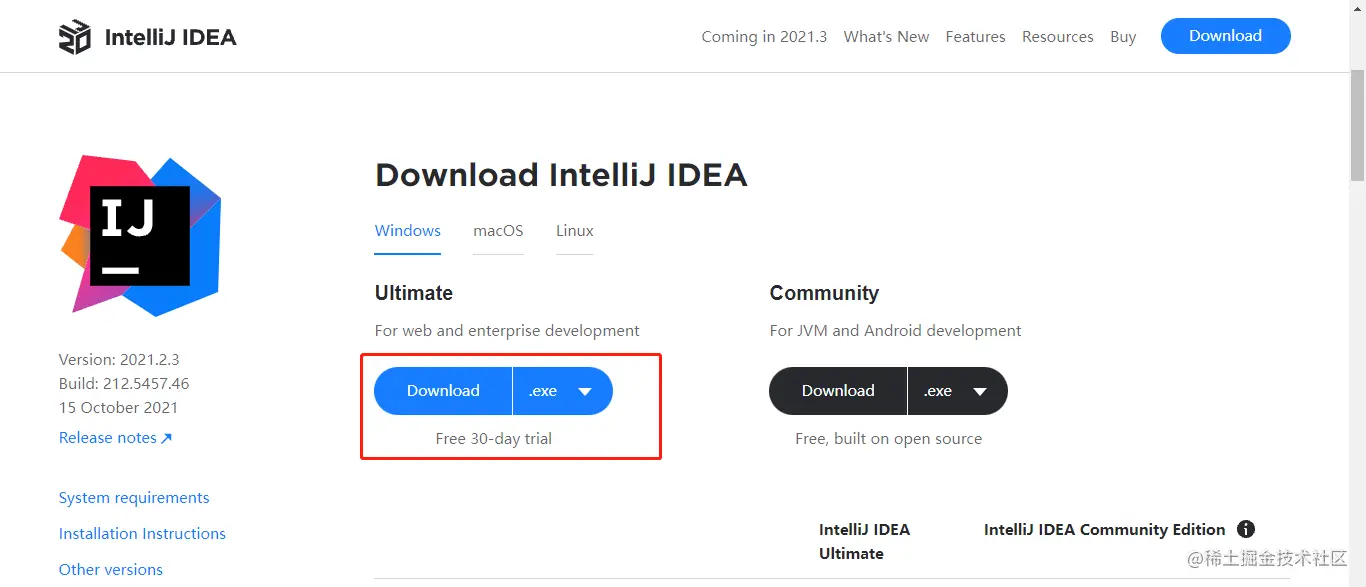Open the Ultimate .exe format dropdown arrow
The image size is (1366, 587).
(x=585, y=391)
